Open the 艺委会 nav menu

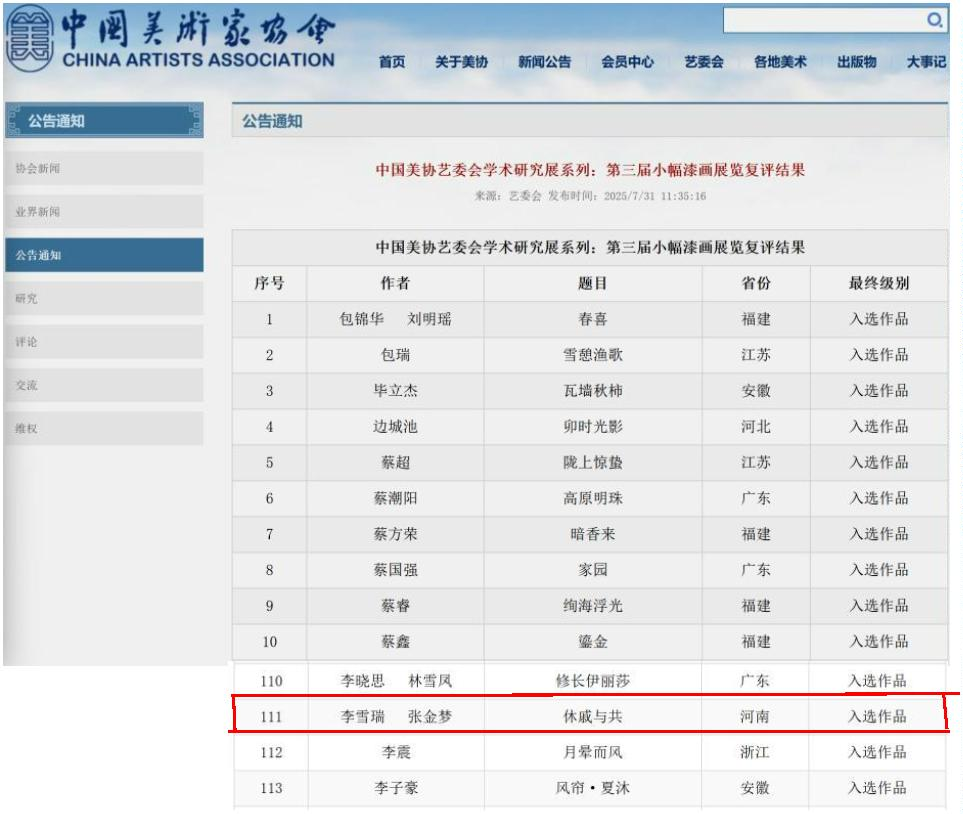coord(704,62)
